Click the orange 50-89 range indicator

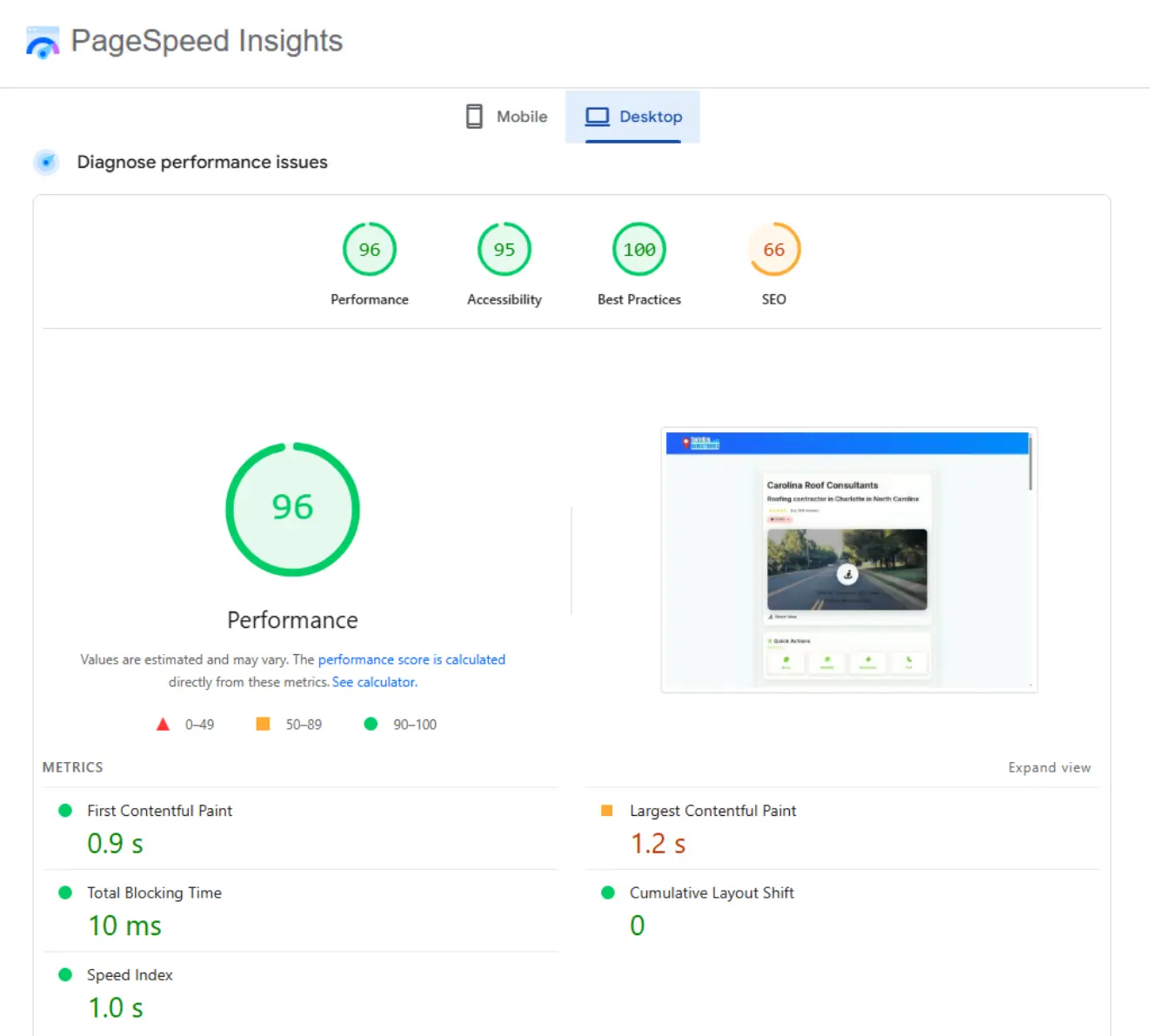263,723
